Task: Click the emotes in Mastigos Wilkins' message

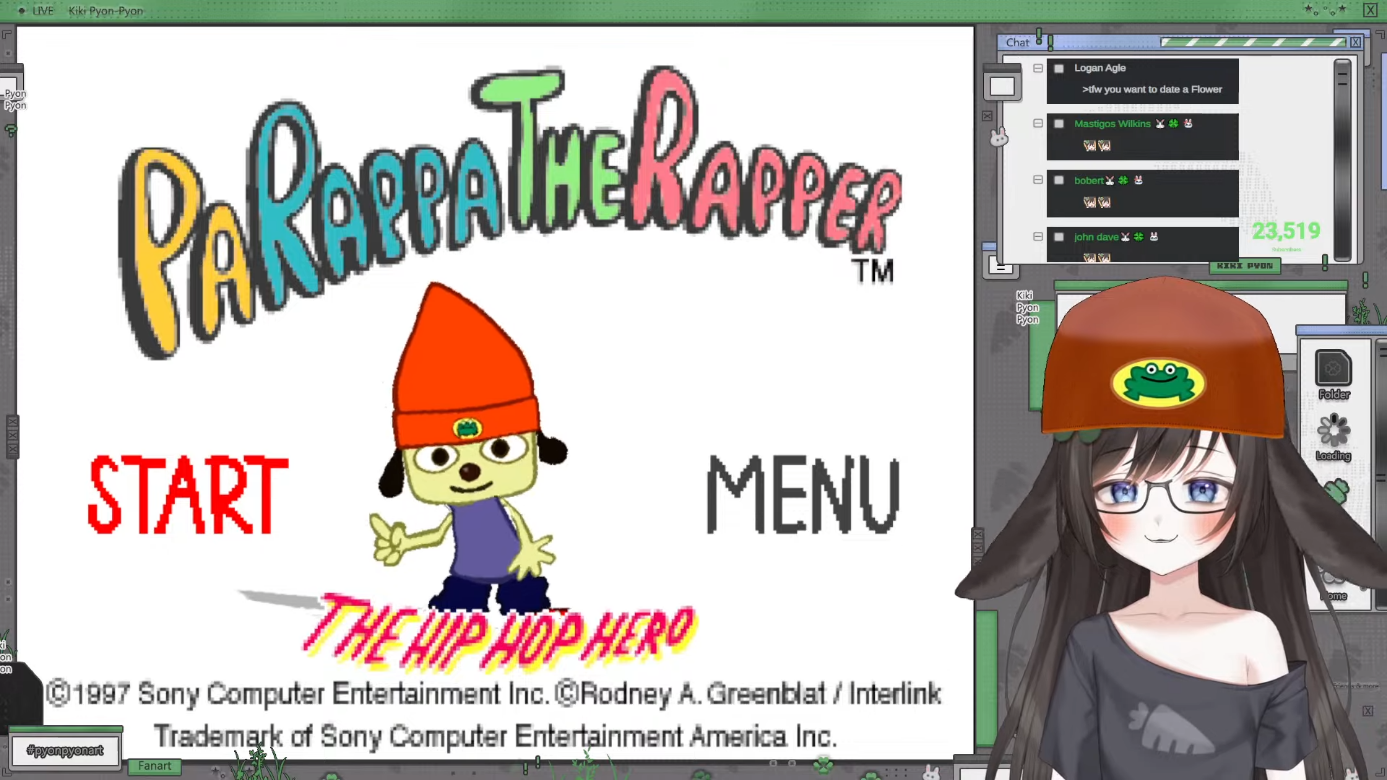Action: point(1097,146)
